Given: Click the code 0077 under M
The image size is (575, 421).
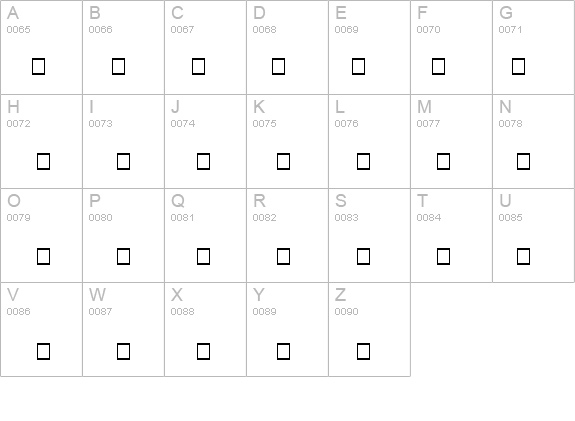Looking at the screenshot, I should tap(428, 124).
